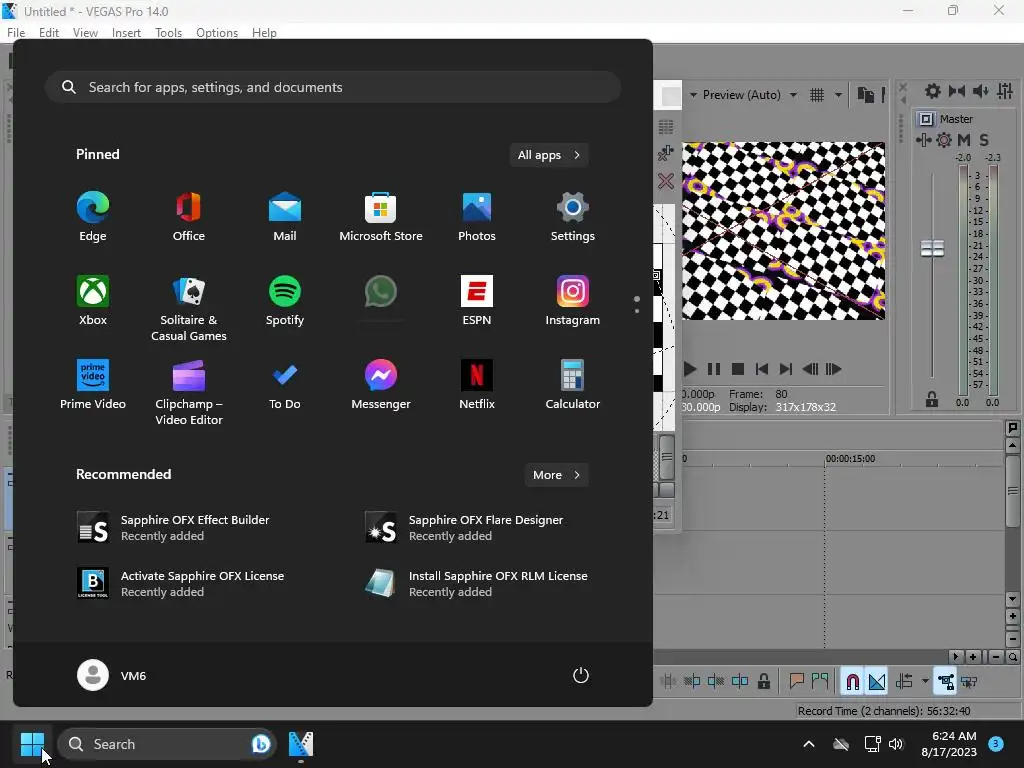Toggle the Mute (M) button on Master bus
This screenshot has height=768, width=1024.
click(964, 140)
